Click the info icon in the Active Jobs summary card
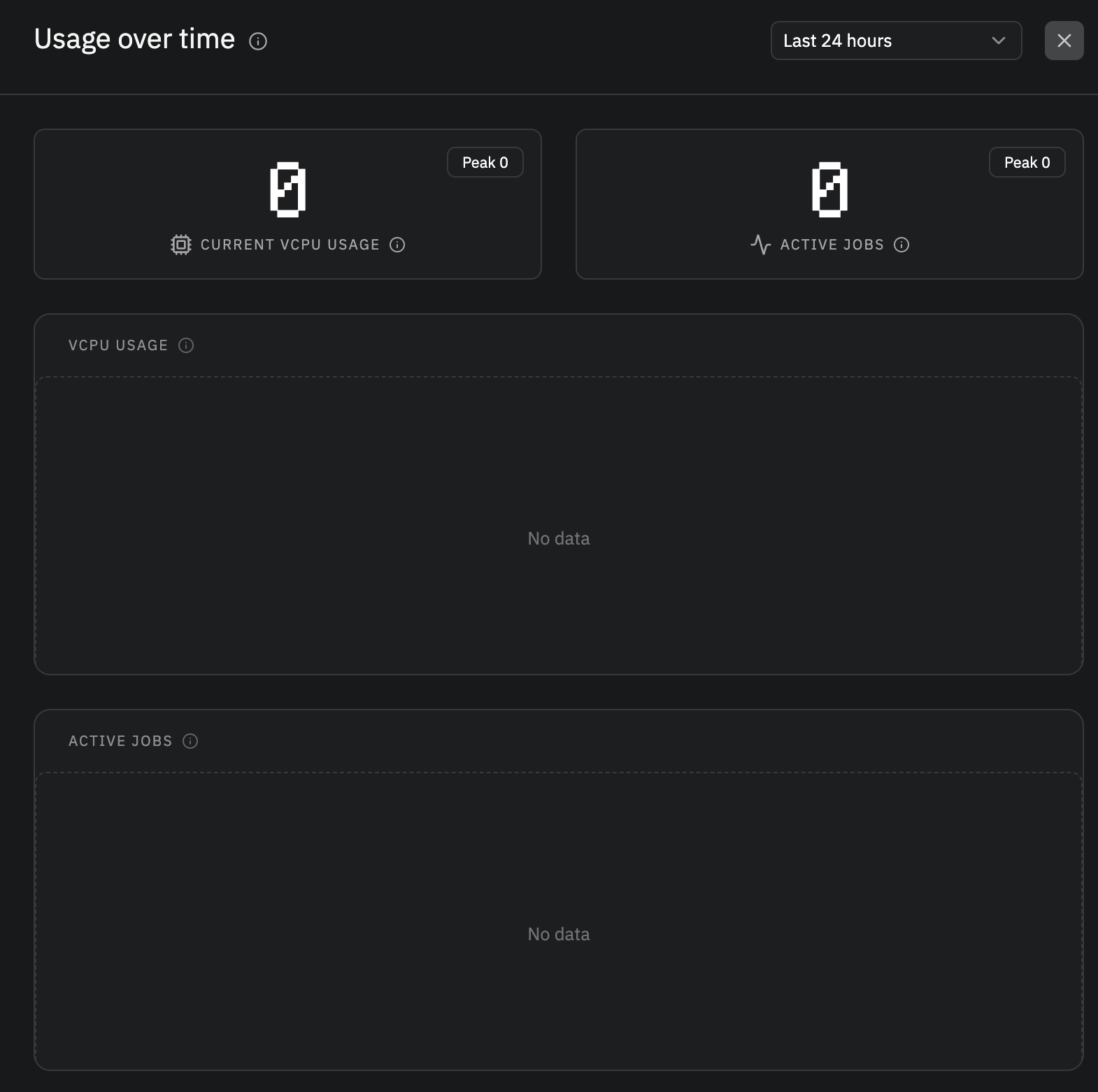 point(901,245)
